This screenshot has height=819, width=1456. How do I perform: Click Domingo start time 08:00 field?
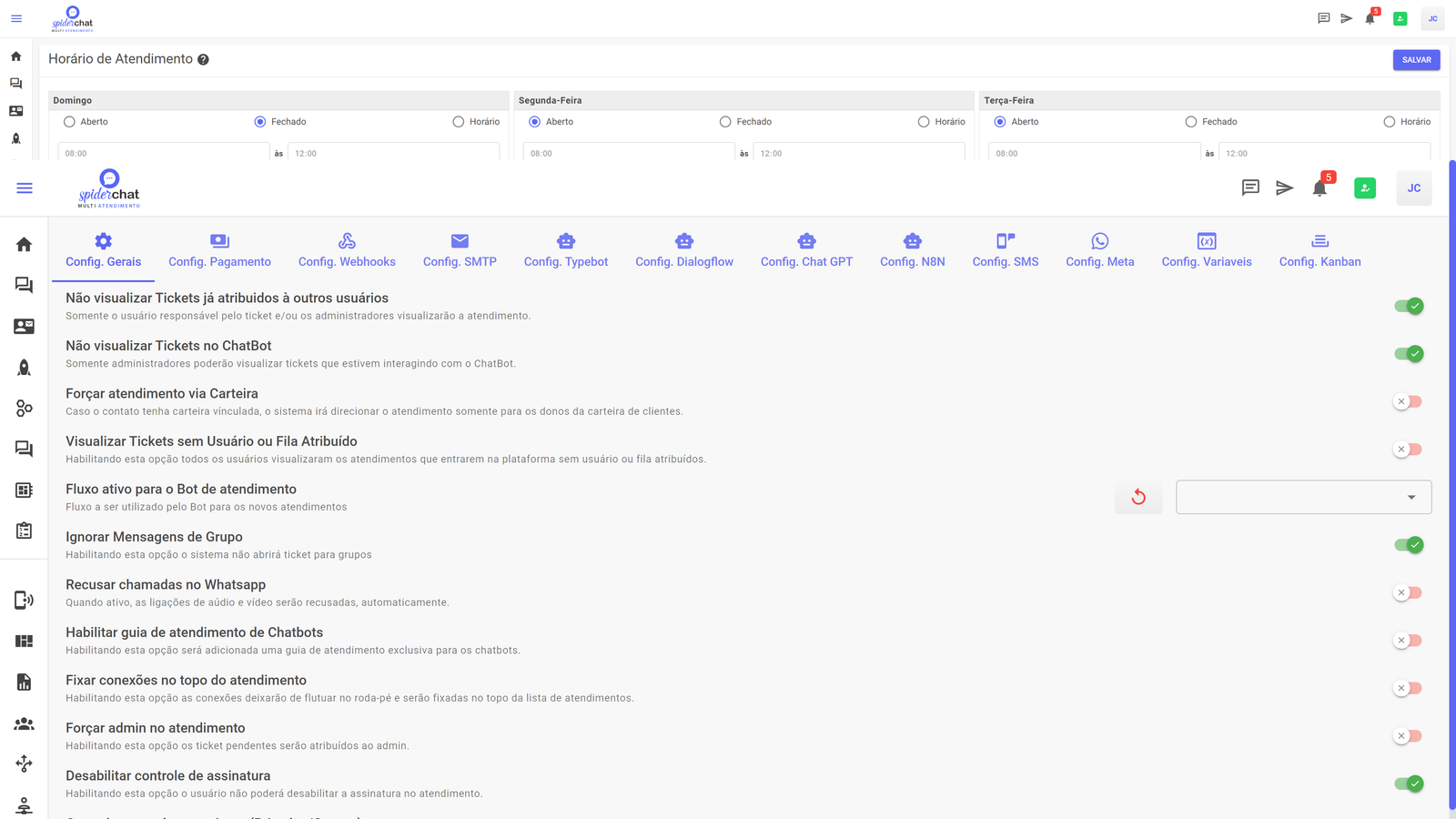click(x=164, y=153)
